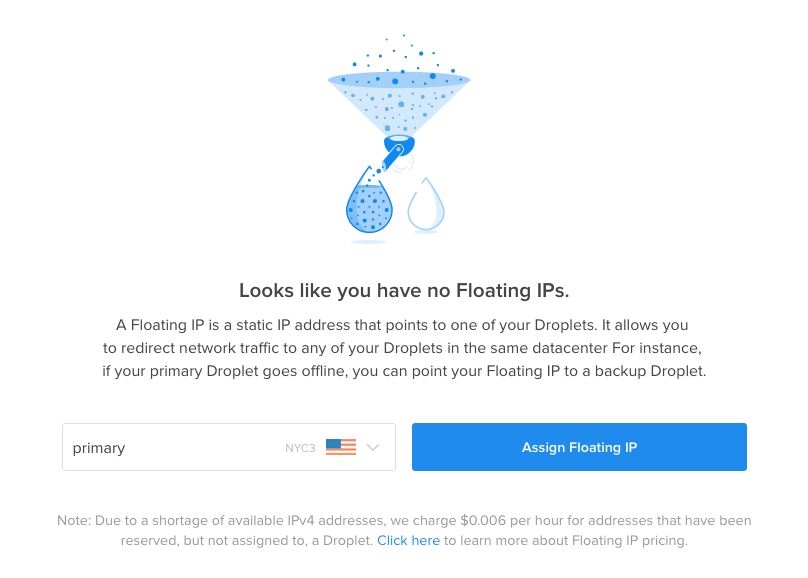808x578 pixels.
Task: Expand the droplet selector chevron
Action: pyautogui.click(x=373, y=447)
